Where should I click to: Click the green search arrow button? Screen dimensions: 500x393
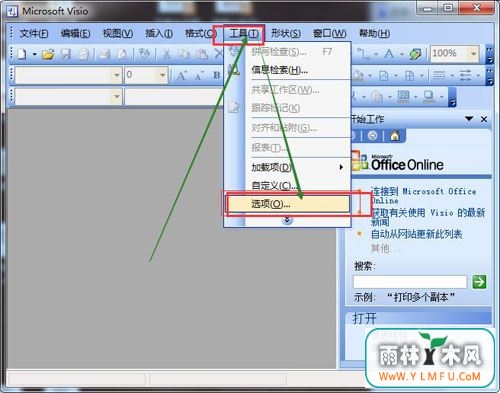coord(479,282)
